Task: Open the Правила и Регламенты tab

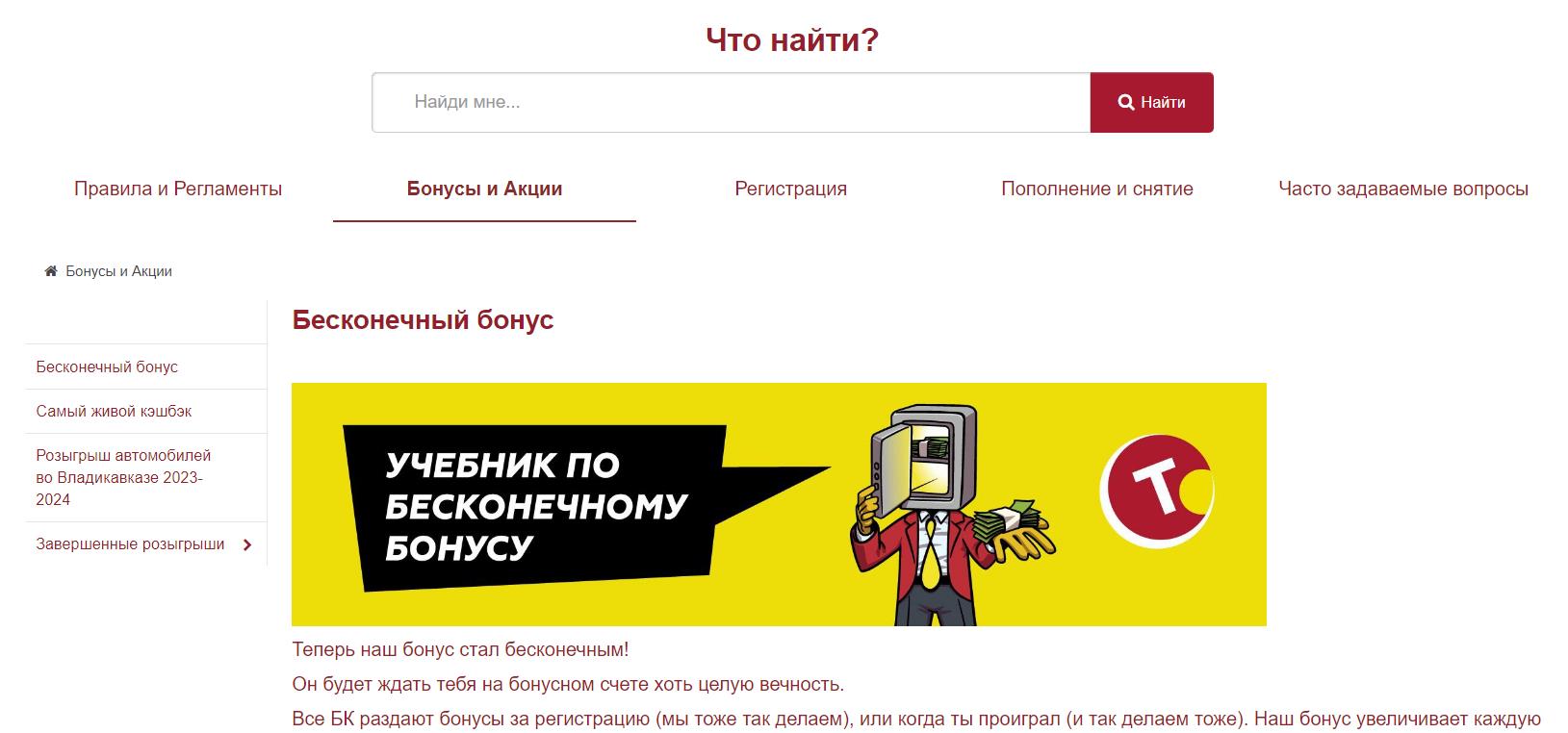Action: tap(178, 189)
